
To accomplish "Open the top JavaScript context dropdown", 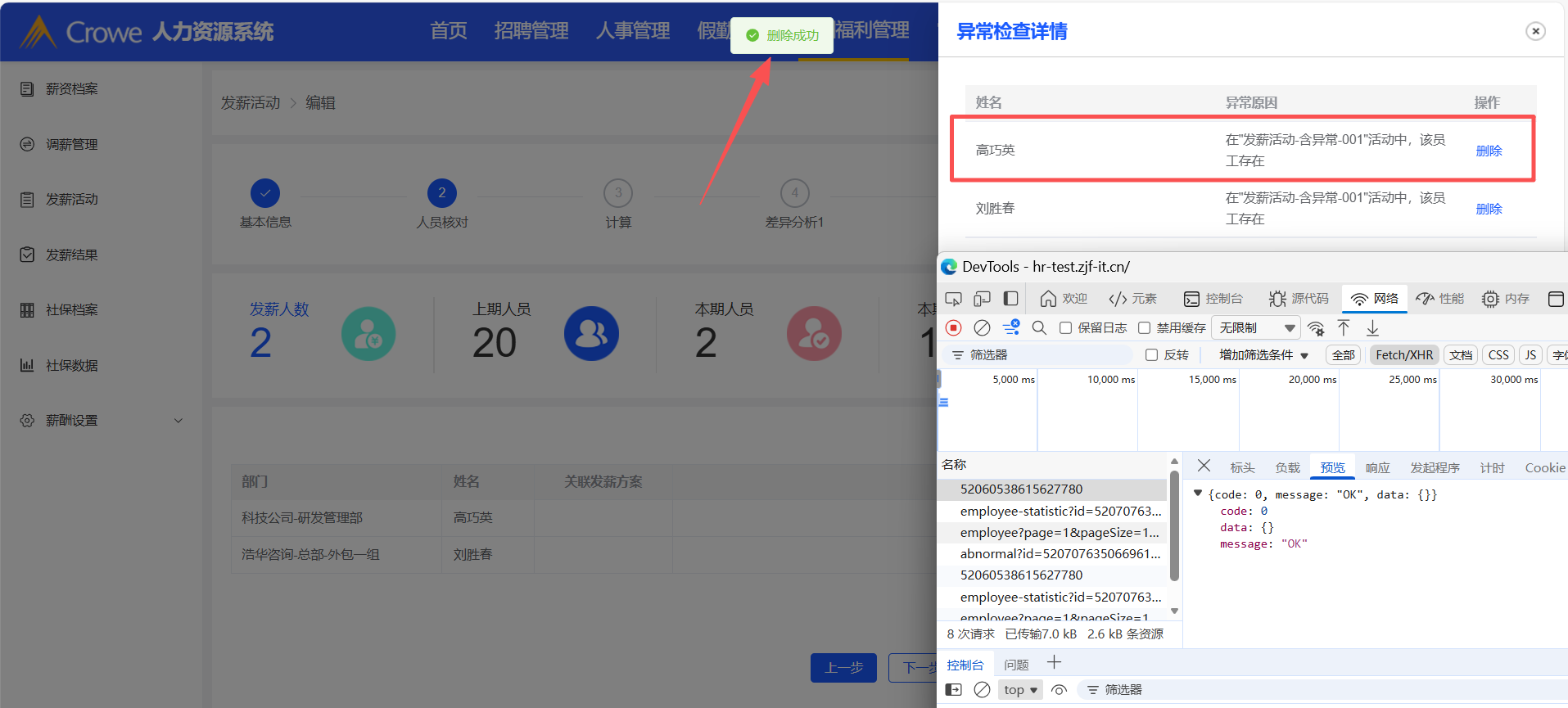I will 1020,690.
